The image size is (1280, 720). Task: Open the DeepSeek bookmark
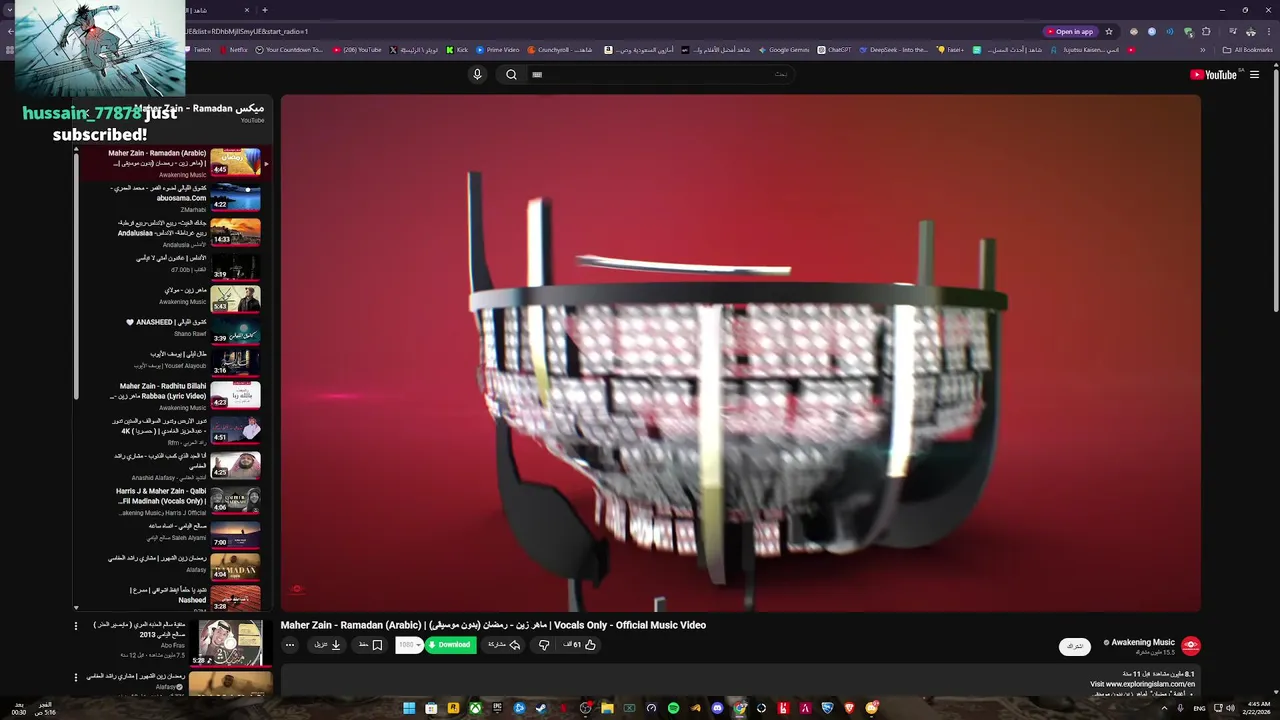[x=893, y=49]
